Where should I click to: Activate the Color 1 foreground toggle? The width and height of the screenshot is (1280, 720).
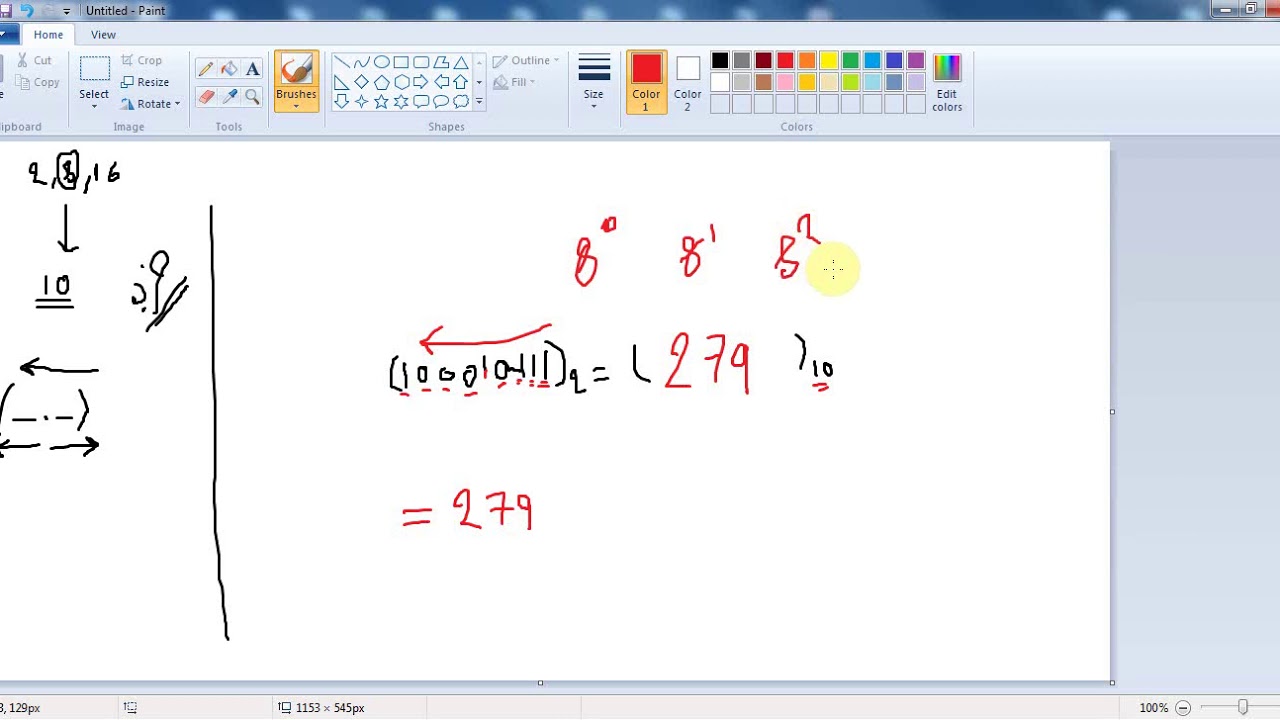646,82
